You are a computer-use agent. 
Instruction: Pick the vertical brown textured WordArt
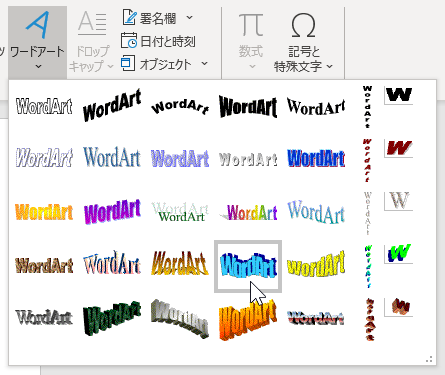[369, 319]
